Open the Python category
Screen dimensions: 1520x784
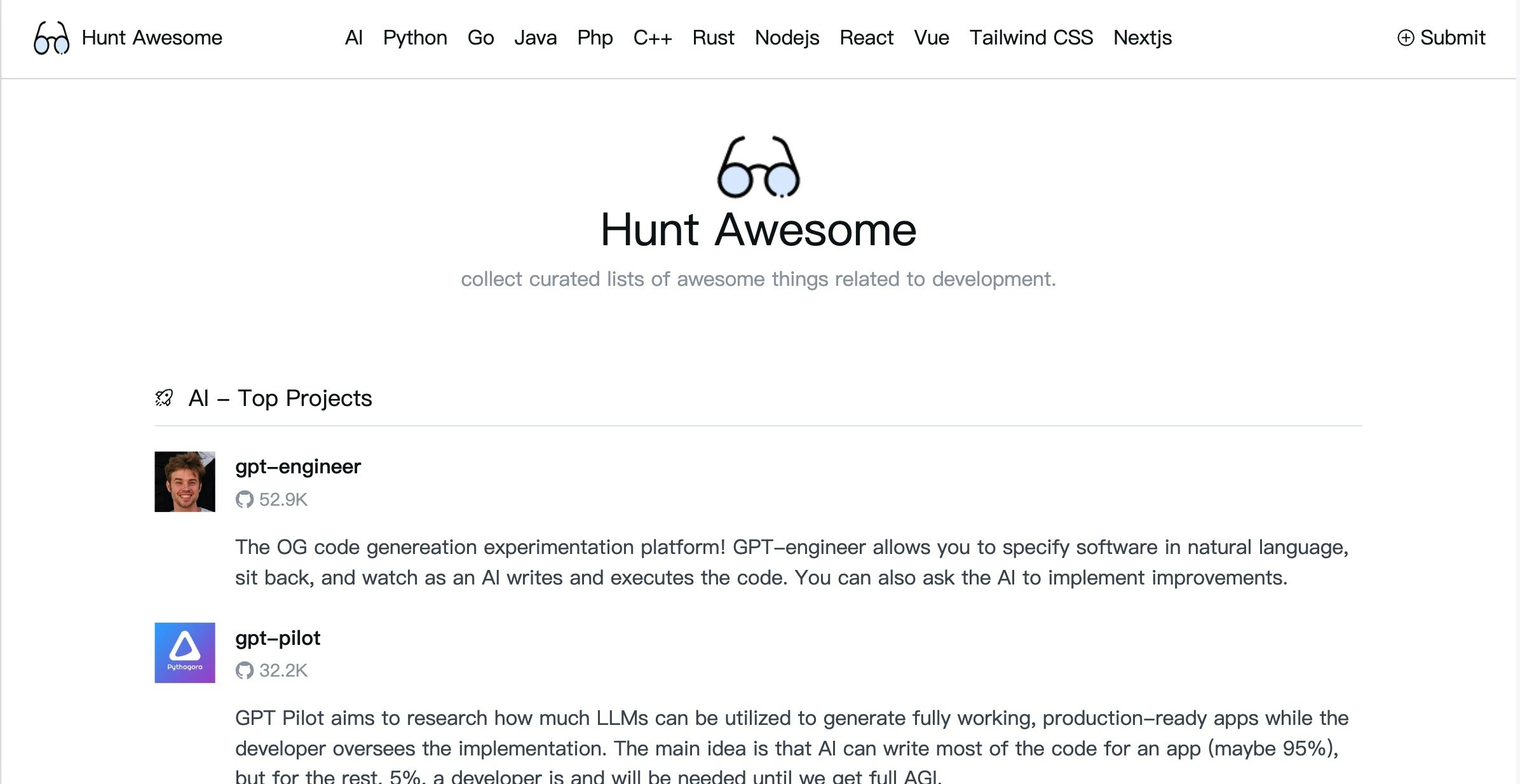point(414,38)
